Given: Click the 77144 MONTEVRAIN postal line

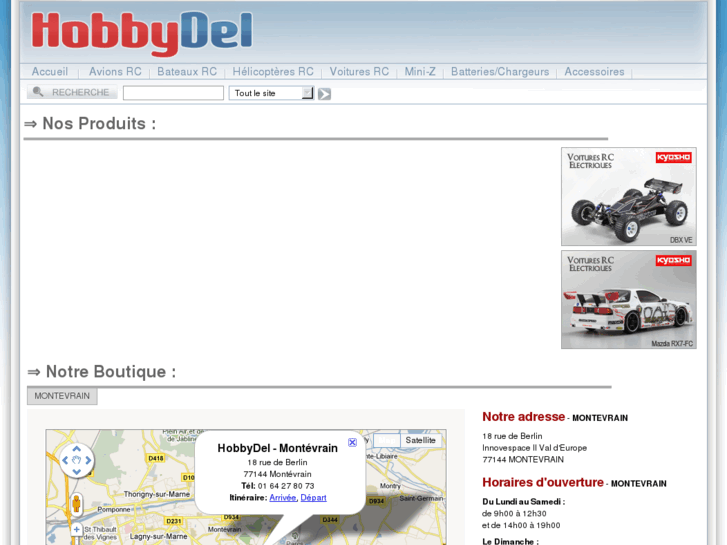Looking at the screenshot, I should click(523, 460).
